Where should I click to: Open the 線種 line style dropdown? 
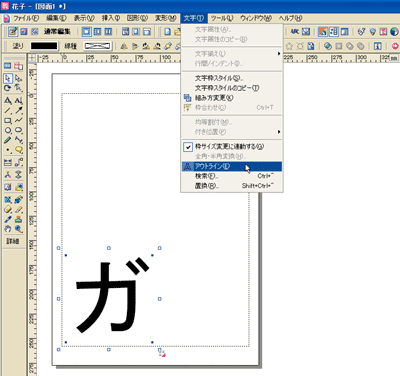pyautogui.click(x=97, y=46)
